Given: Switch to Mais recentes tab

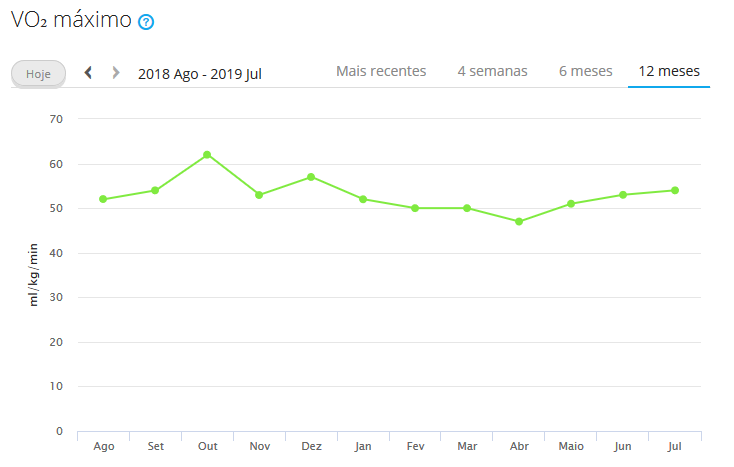Looking at the screenshot, I should coord(381,71).
